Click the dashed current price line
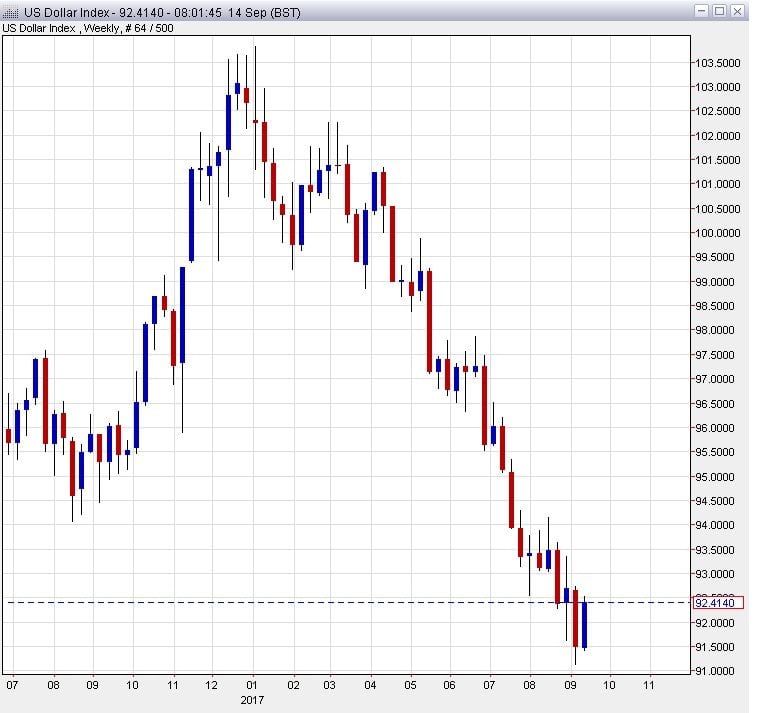Viewport: 763px width, 713px height. pos(300,602)
